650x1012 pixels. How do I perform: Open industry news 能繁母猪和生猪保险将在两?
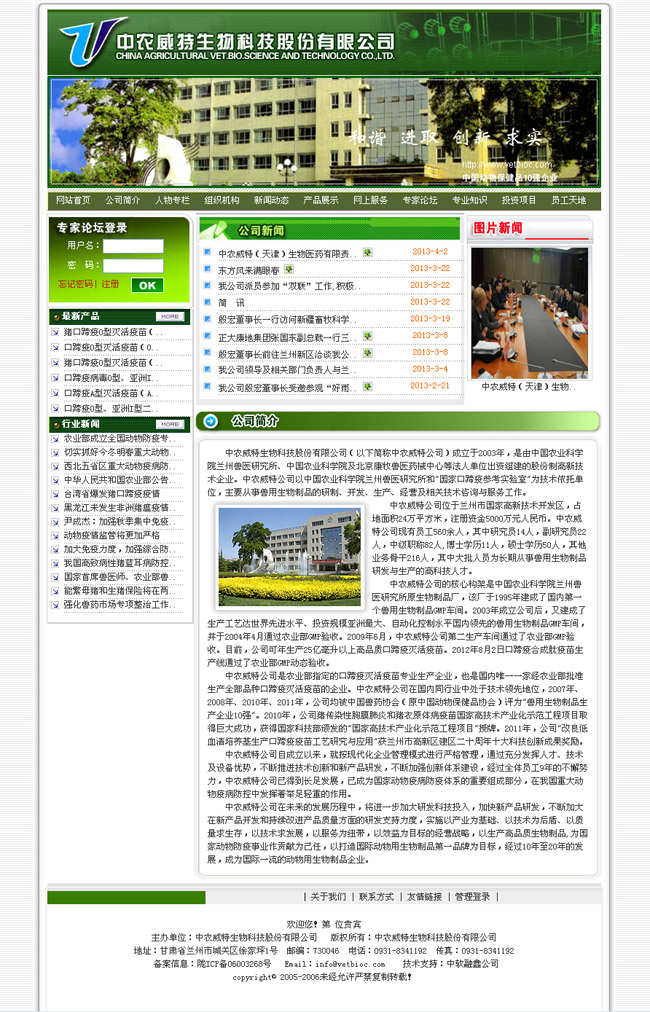point(119,591)
